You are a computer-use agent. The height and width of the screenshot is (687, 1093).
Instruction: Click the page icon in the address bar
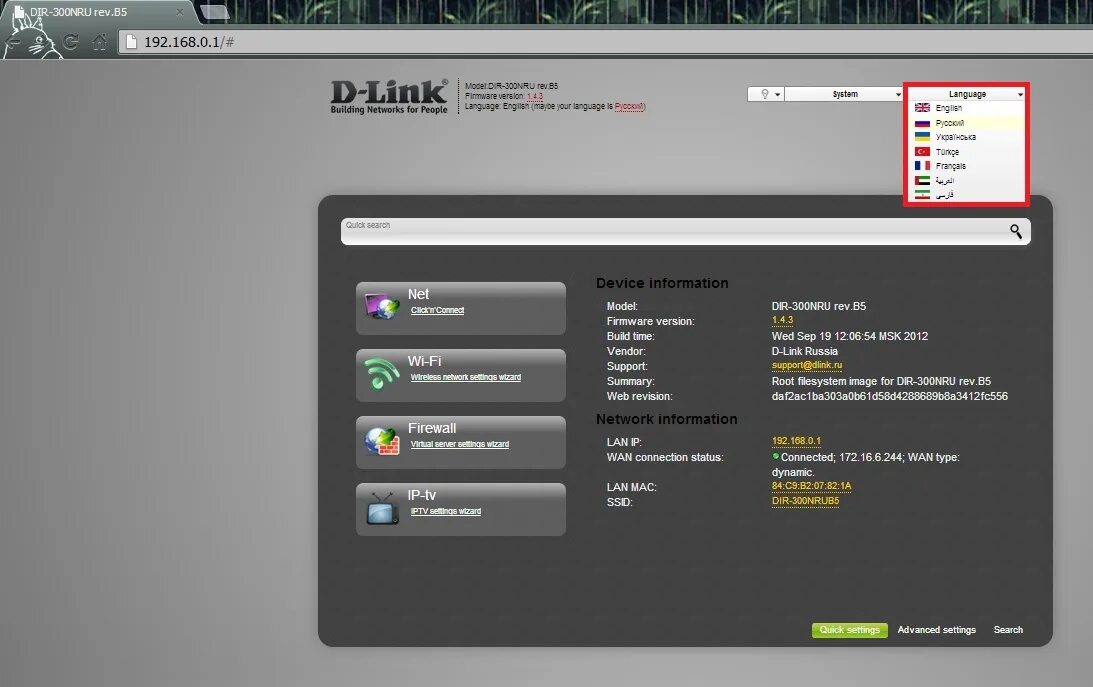(131, 42)
